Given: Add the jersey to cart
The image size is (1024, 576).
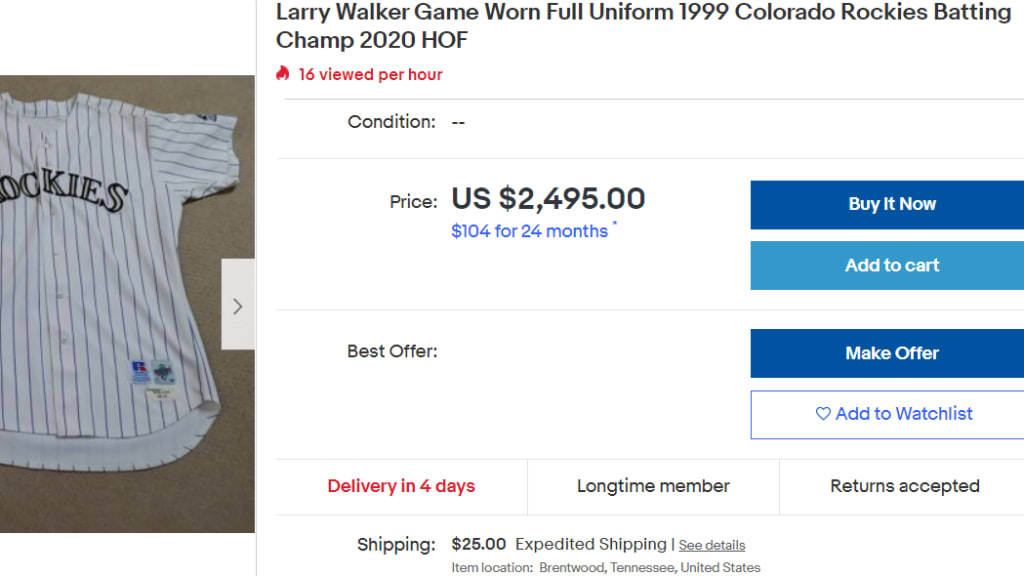Looking at the screenshot, I should [x=891, y=265].
